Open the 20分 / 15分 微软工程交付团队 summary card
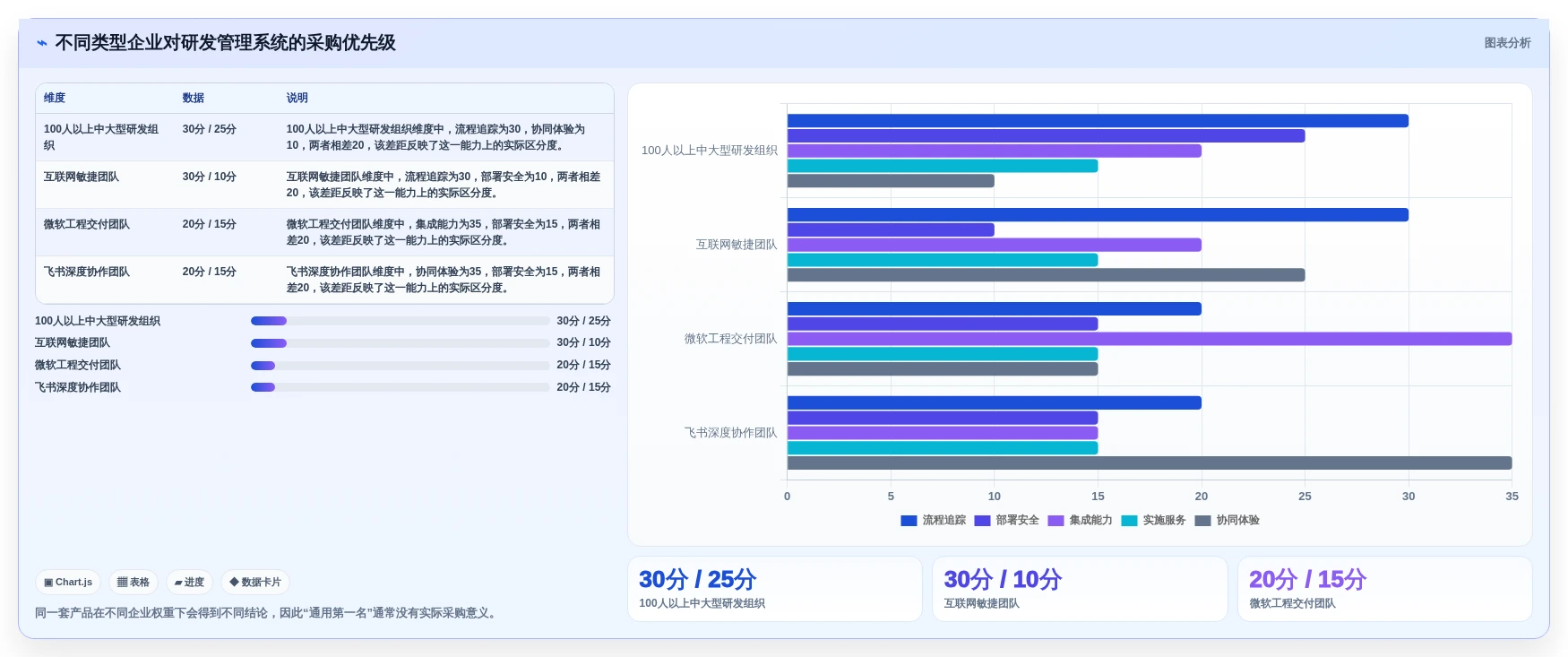The height and width of the screenshot is (657, 1568). (x=1385, y=589)
